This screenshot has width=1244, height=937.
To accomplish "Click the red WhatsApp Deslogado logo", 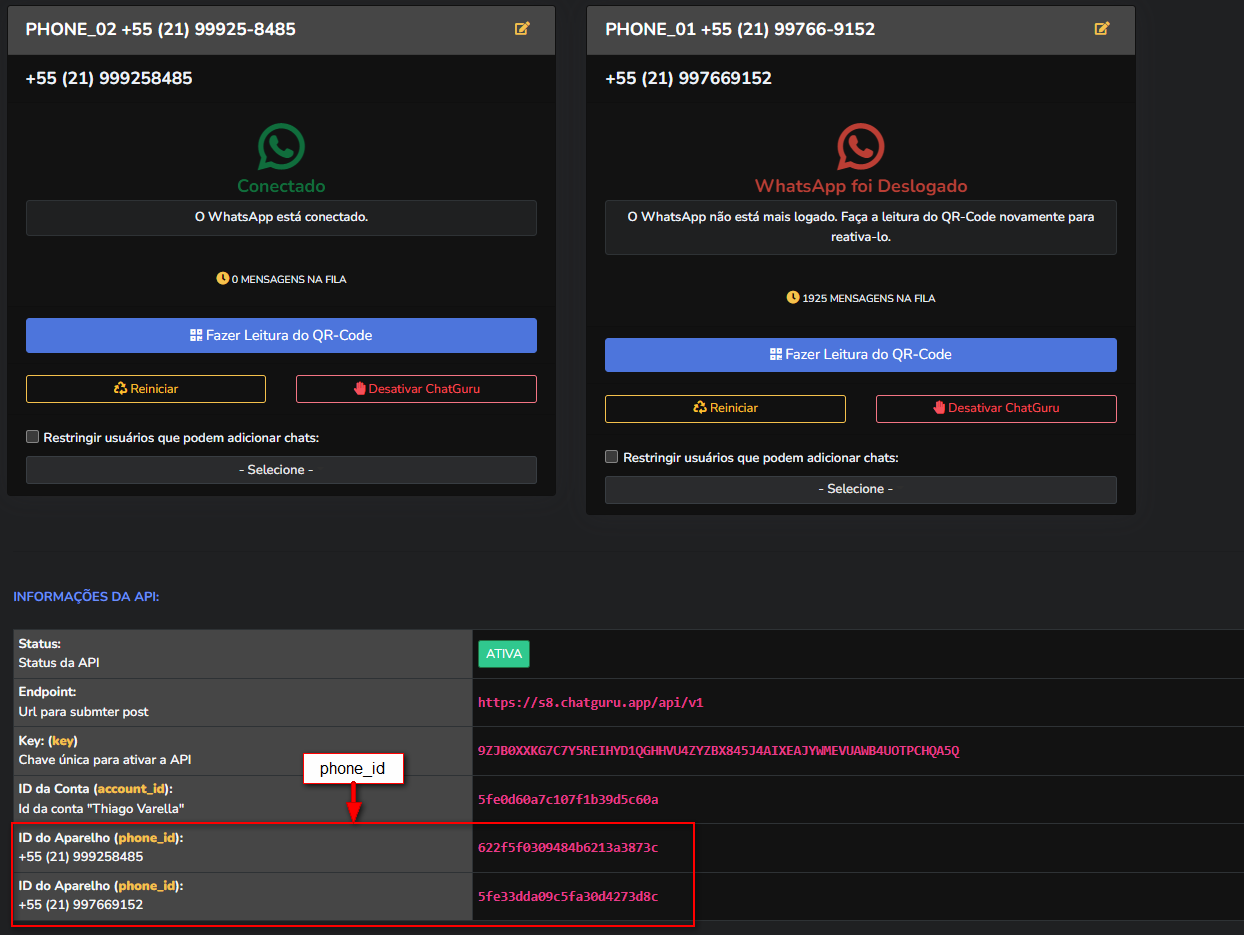I will [860, 147].
